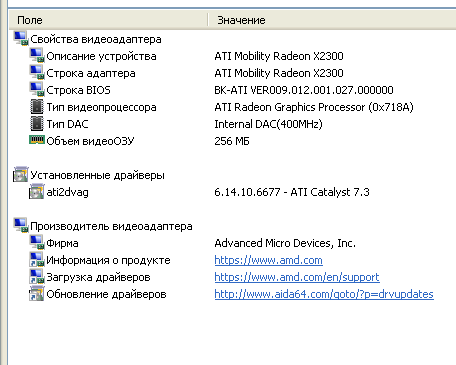Click the icon beside Строка BIOS
This screenshot has height=365, width=456.
point(37,90)
